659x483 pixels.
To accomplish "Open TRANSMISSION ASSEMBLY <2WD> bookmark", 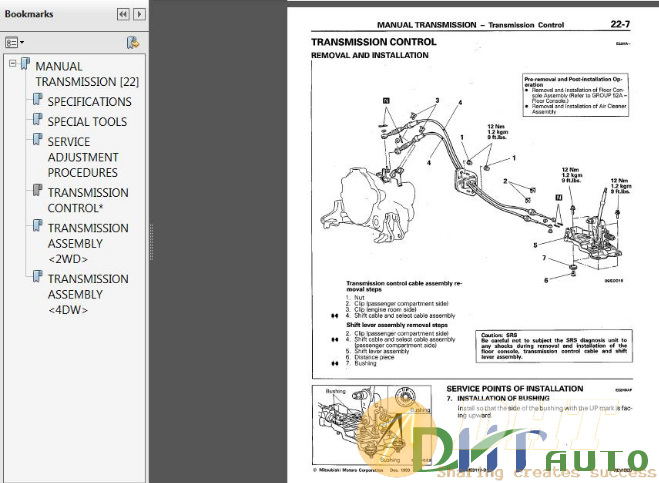I will [88, 243].
